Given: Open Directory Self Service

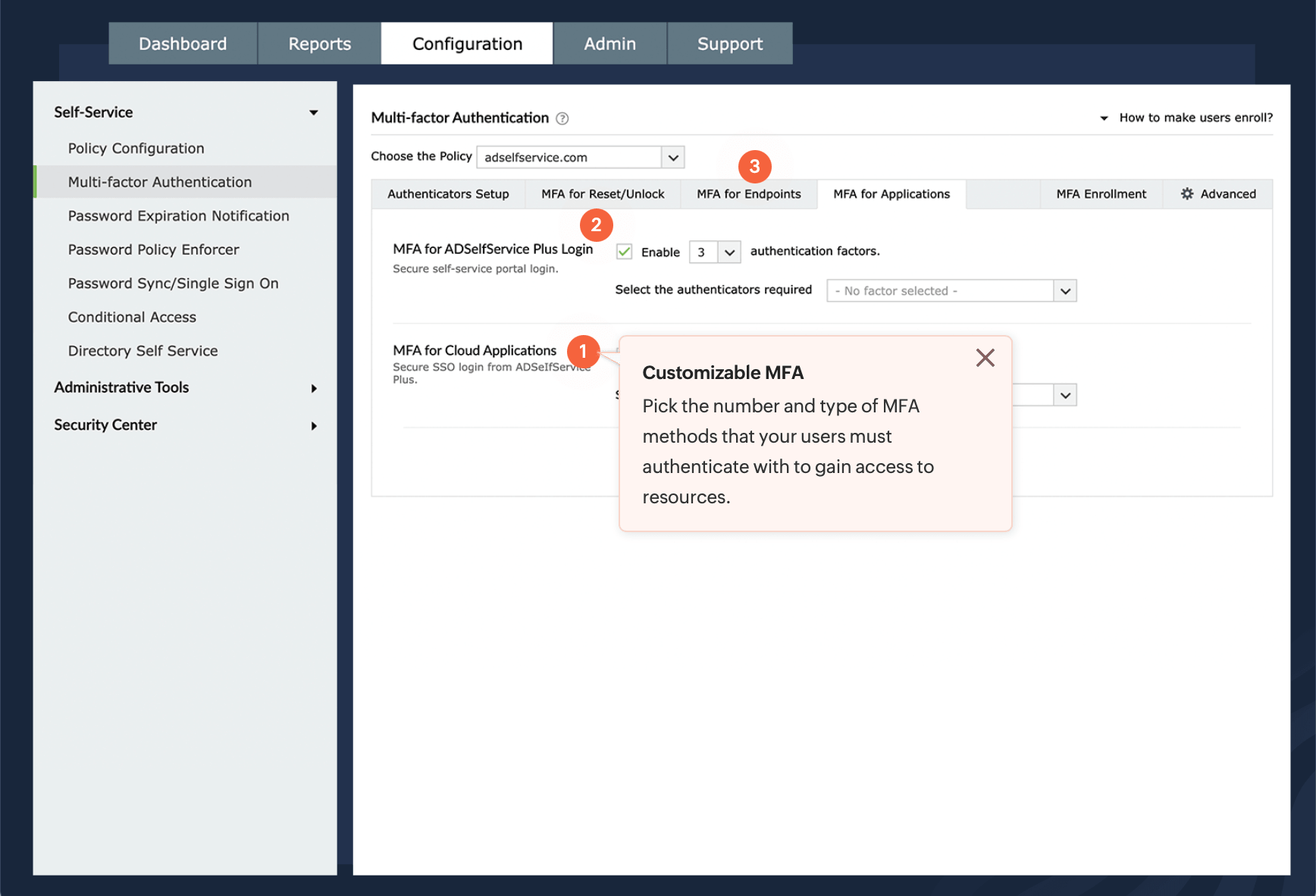Looking at the screenshot, I should coord(143,351).
